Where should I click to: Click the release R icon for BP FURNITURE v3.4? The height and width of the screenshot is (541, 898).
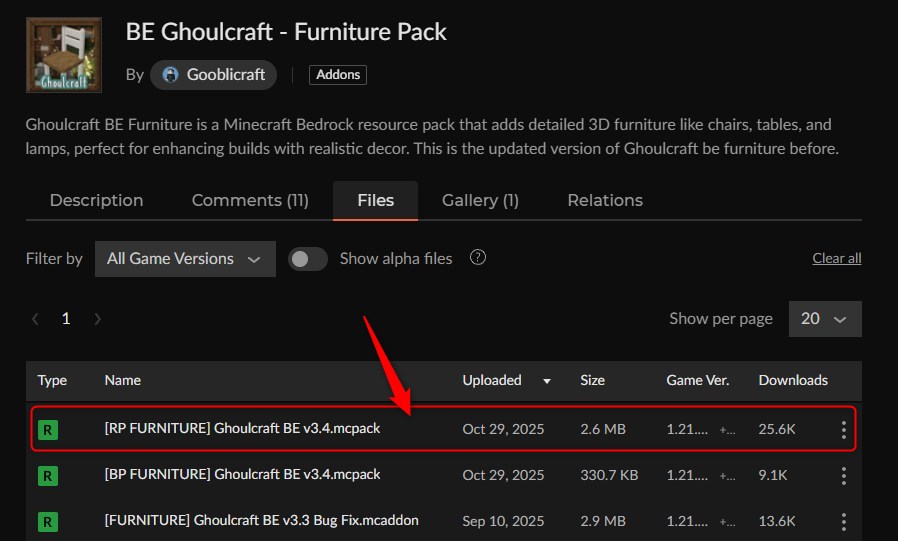[x=48, y=476]
